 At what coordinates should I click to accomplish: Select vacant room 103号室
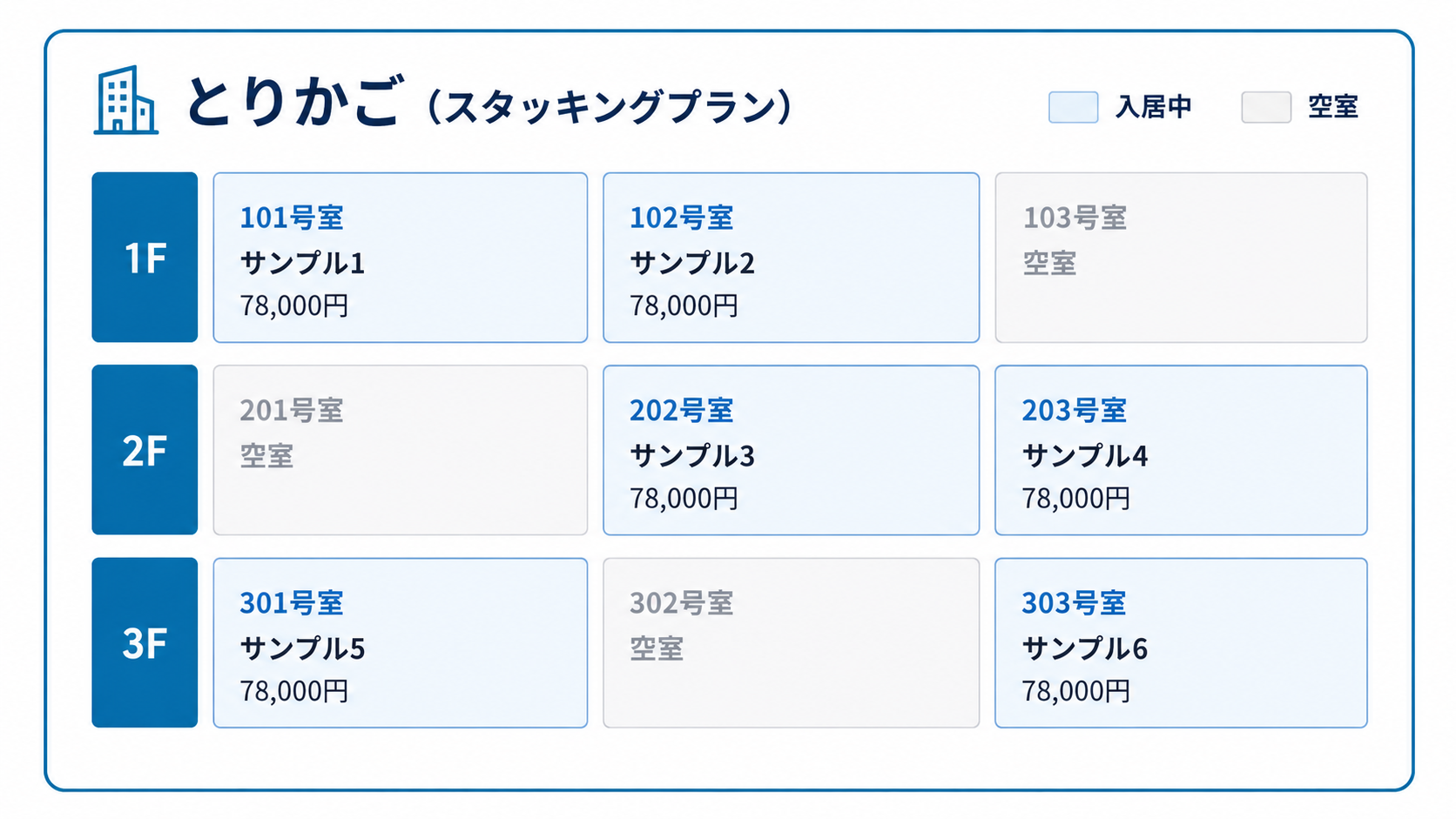(x=1181, y=258)
